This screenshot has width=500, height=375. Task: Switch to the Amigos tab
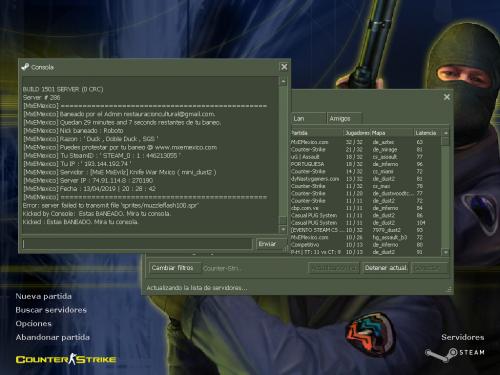[344, 118]
